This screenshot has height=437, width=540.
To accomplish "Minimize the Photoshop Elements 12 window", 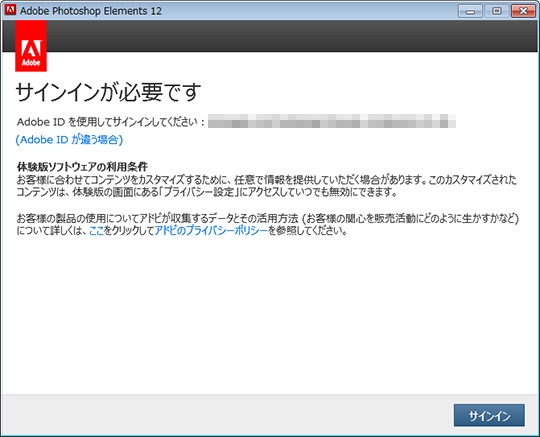I will click(x=470, y=11).
